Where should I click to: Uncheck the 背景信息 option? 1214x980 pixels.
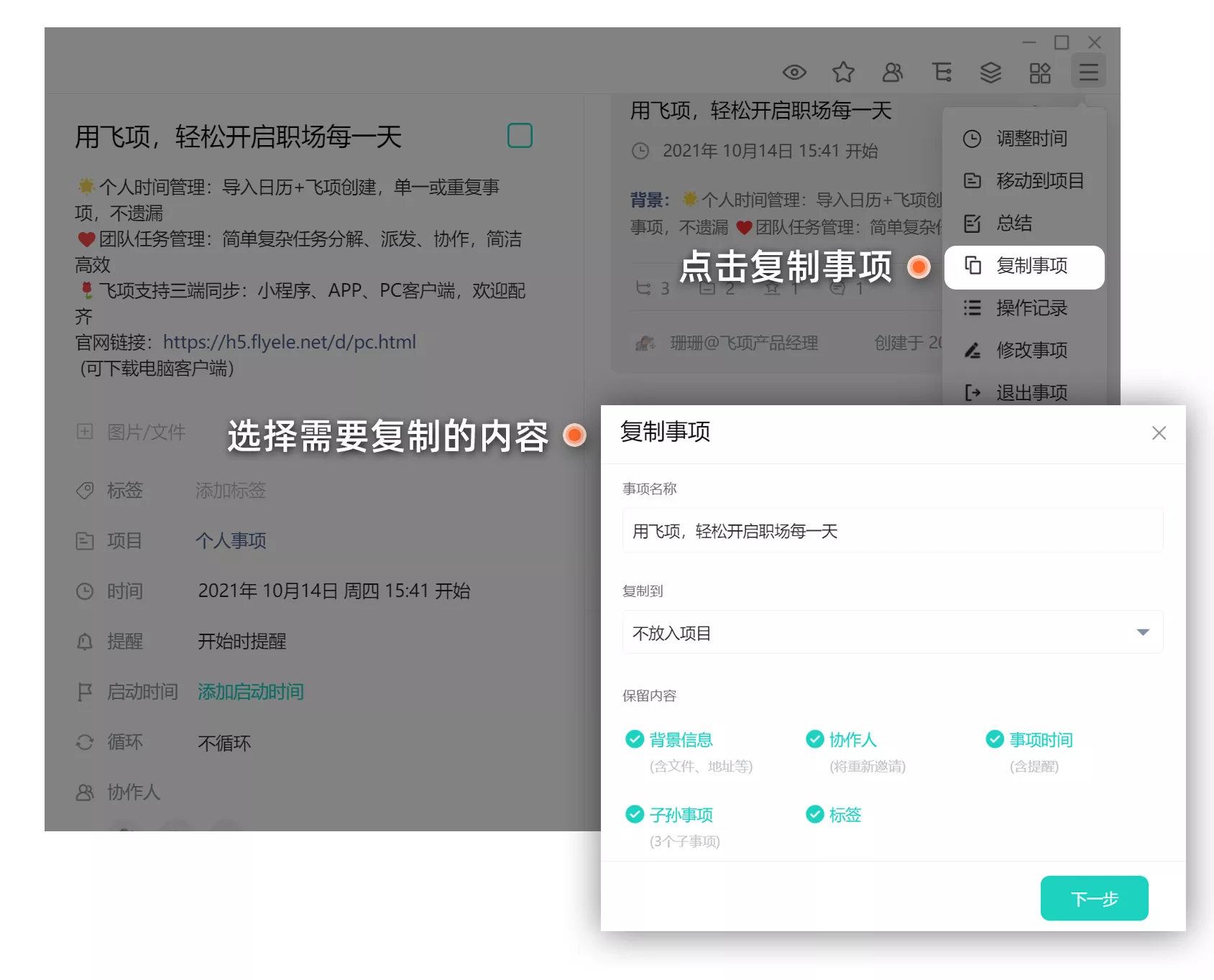(635, 739)
